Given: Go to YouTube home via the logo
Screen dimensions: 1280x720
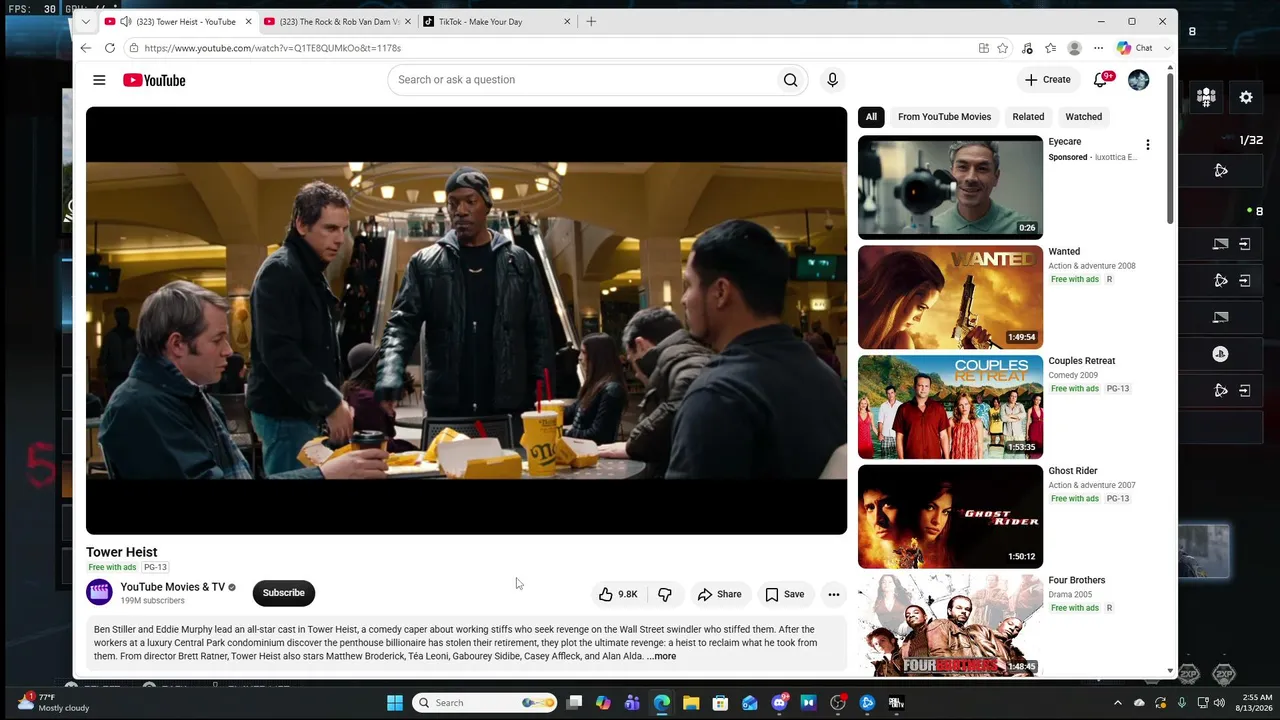Looking at the screenshot, I should pyautogui.click(x=154, y=80).
